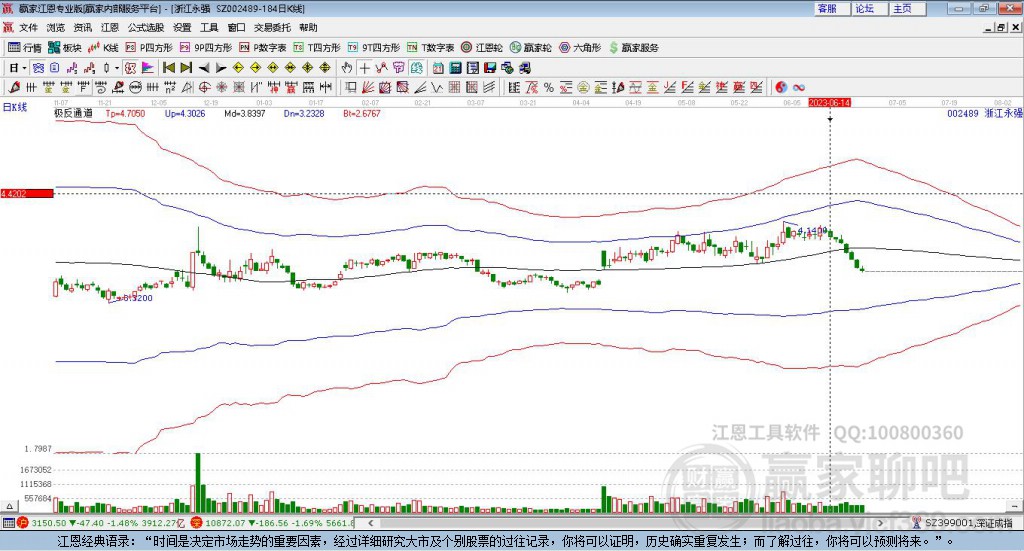Open the T数字表 tool
The width and height of the screenshot is (1024, 551).
click(430, 48)
